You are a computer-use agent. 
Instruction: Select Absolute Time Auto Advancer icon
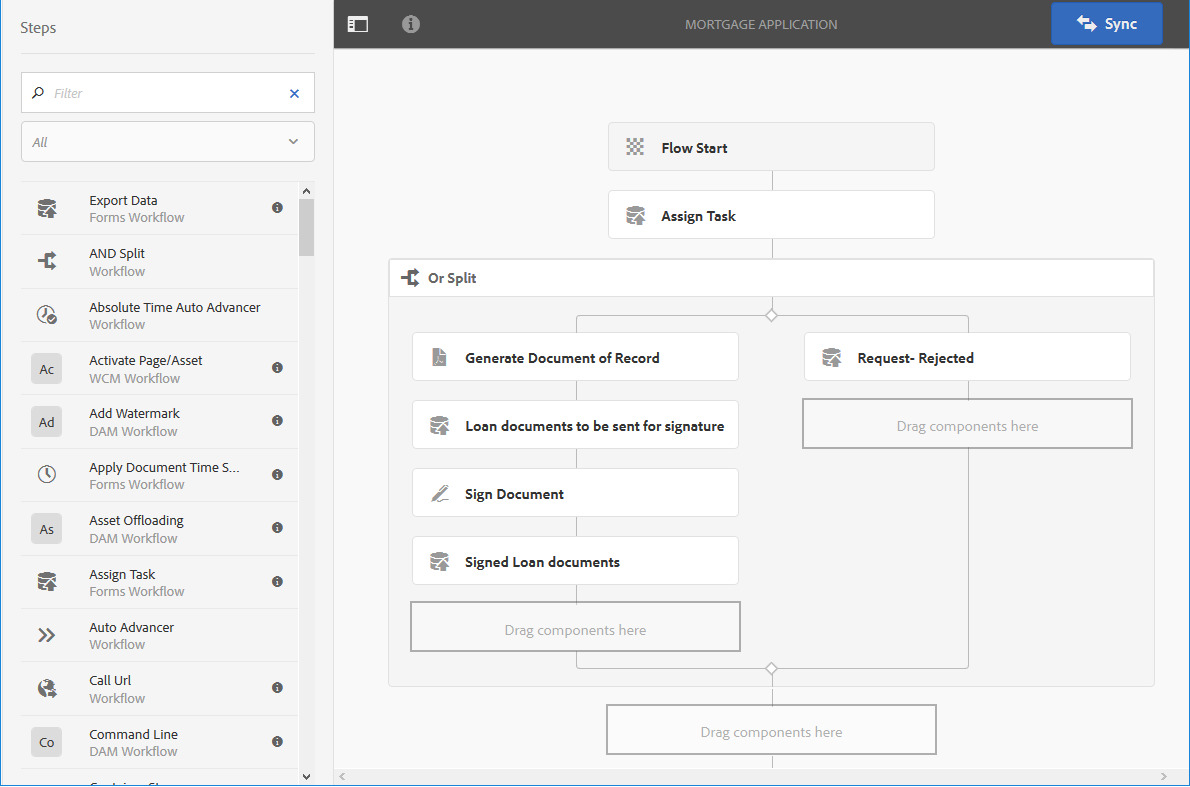coord(47,315)
